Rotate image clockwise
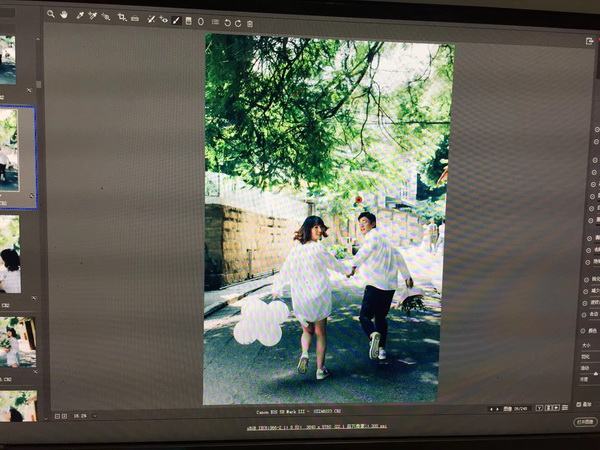Screen dimensions: 600x450 coord(238,23)
